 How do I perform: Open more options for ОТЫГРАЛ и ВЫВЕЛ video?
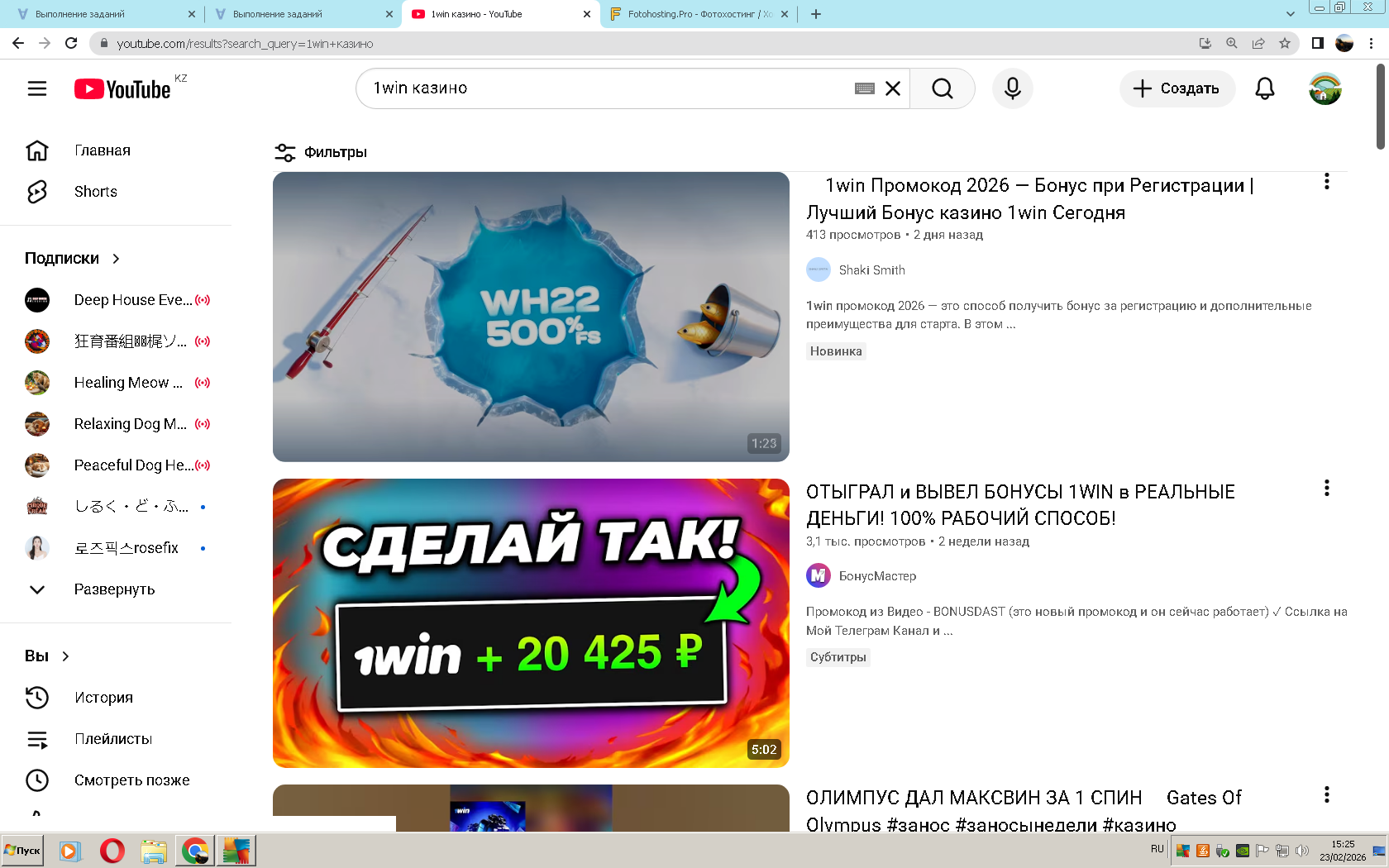[1327, 489]
